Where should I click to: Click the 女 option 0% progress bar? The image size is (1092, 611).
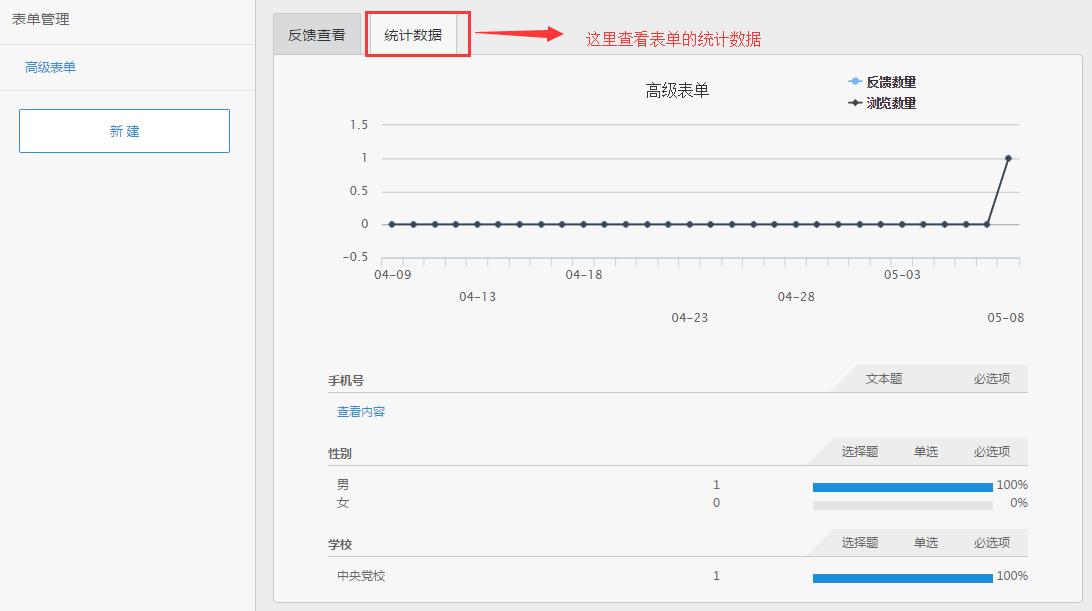point(902,505)
